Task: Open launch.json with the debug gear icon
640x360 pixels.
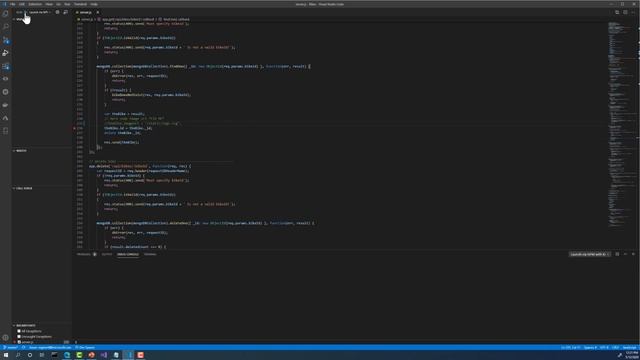Action: pyautogui.click(x=57, y=12)
